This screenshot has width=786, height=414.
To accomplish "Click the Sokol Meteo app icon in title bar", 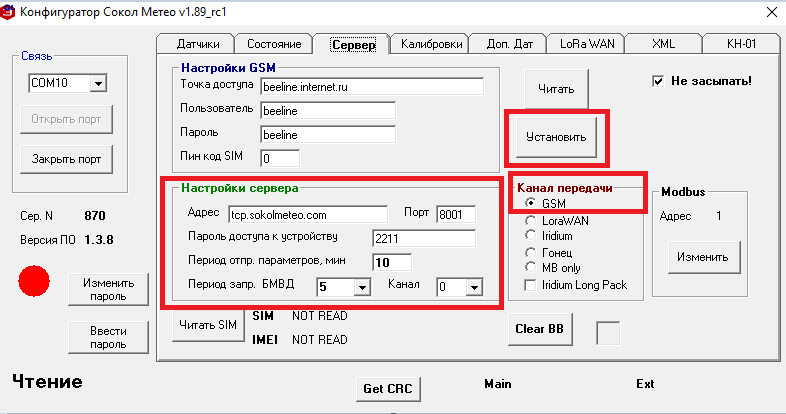I will tap(7, 12).
